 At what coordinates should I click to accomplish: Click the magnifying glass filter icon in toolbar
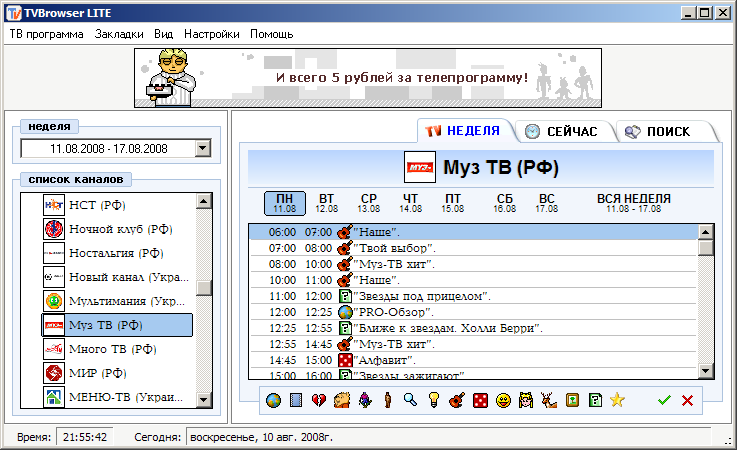pos(410,401)
